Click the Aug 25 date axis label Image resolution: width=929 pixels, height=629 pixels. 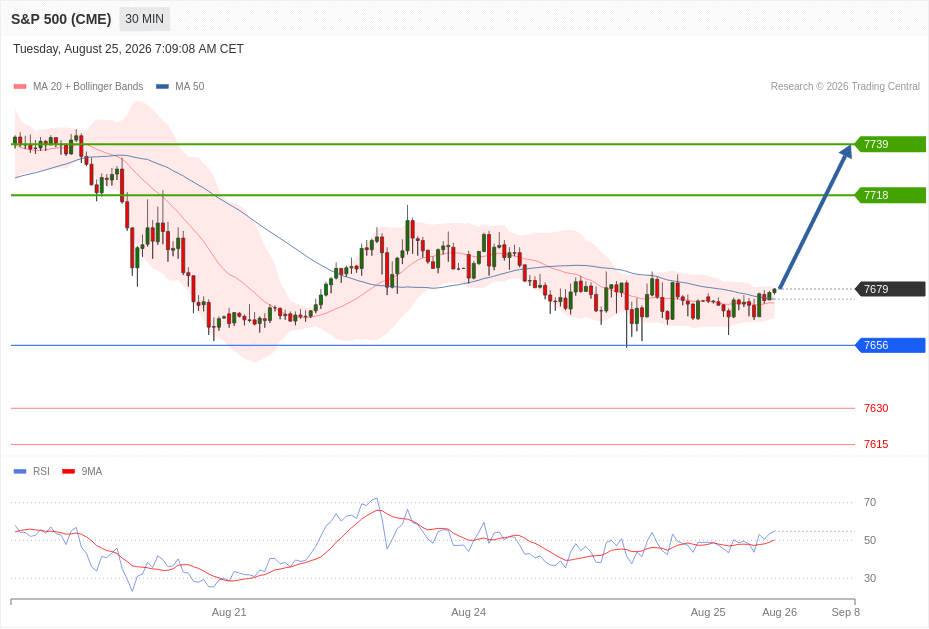point(708,612)
